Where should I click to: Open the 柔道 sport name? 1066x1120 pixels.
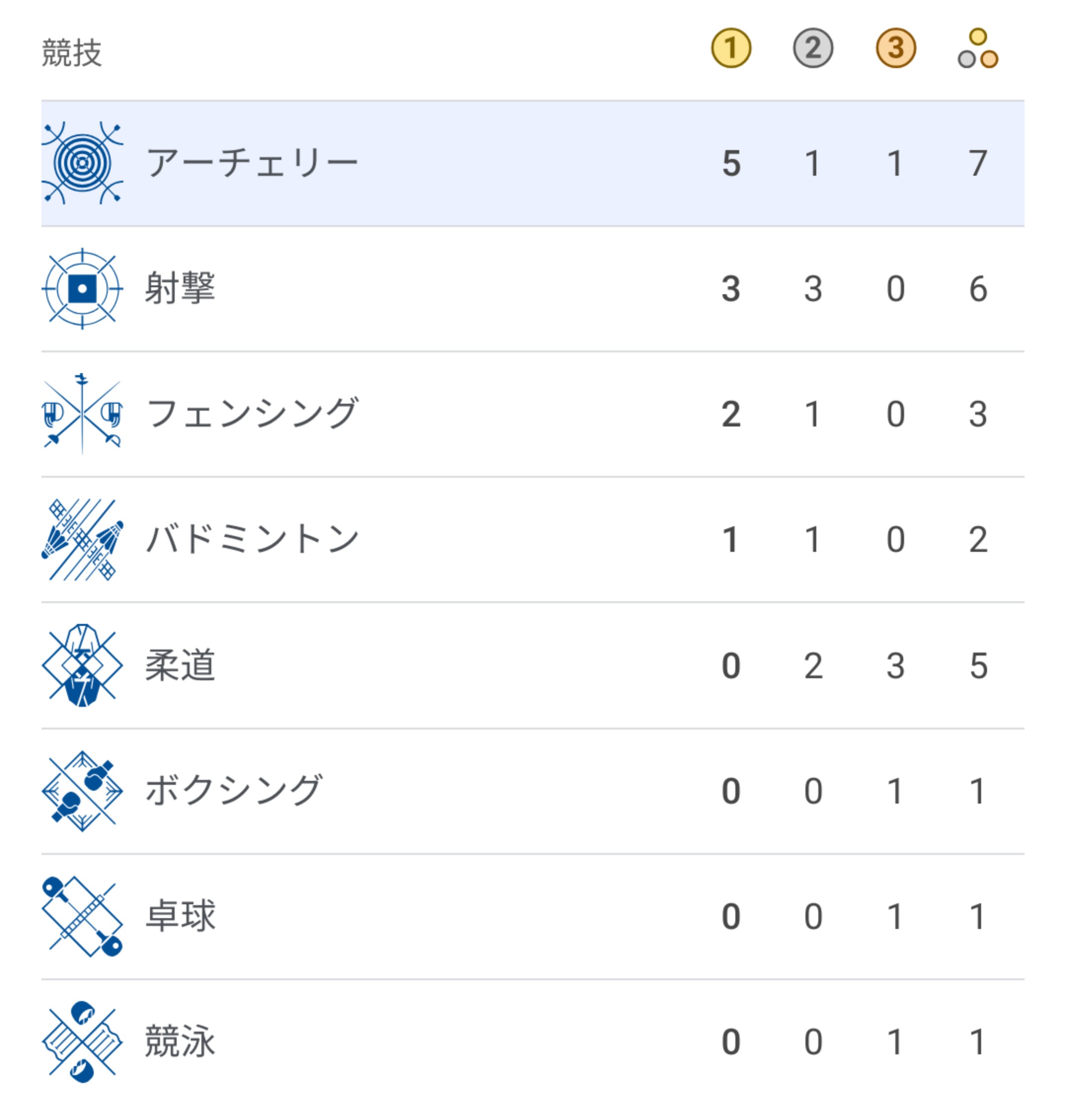tap(180, 665)
